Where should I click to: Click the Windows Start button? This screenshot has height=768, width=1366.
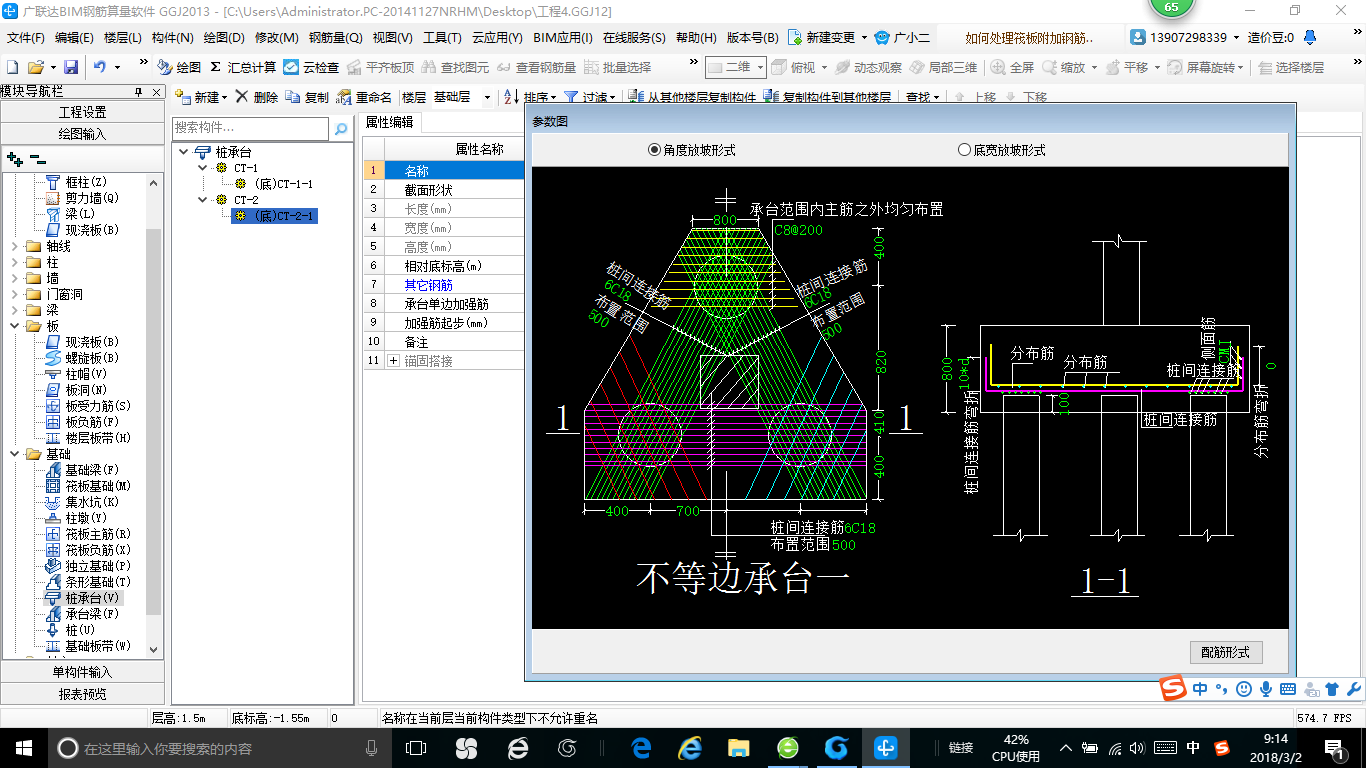coord(23,748)
